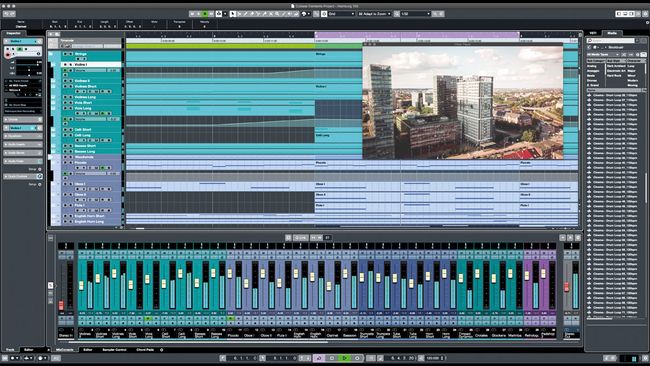This screenshot has width=650, height=366.
Task: Select the Violins I track
Action: [92, 65]
